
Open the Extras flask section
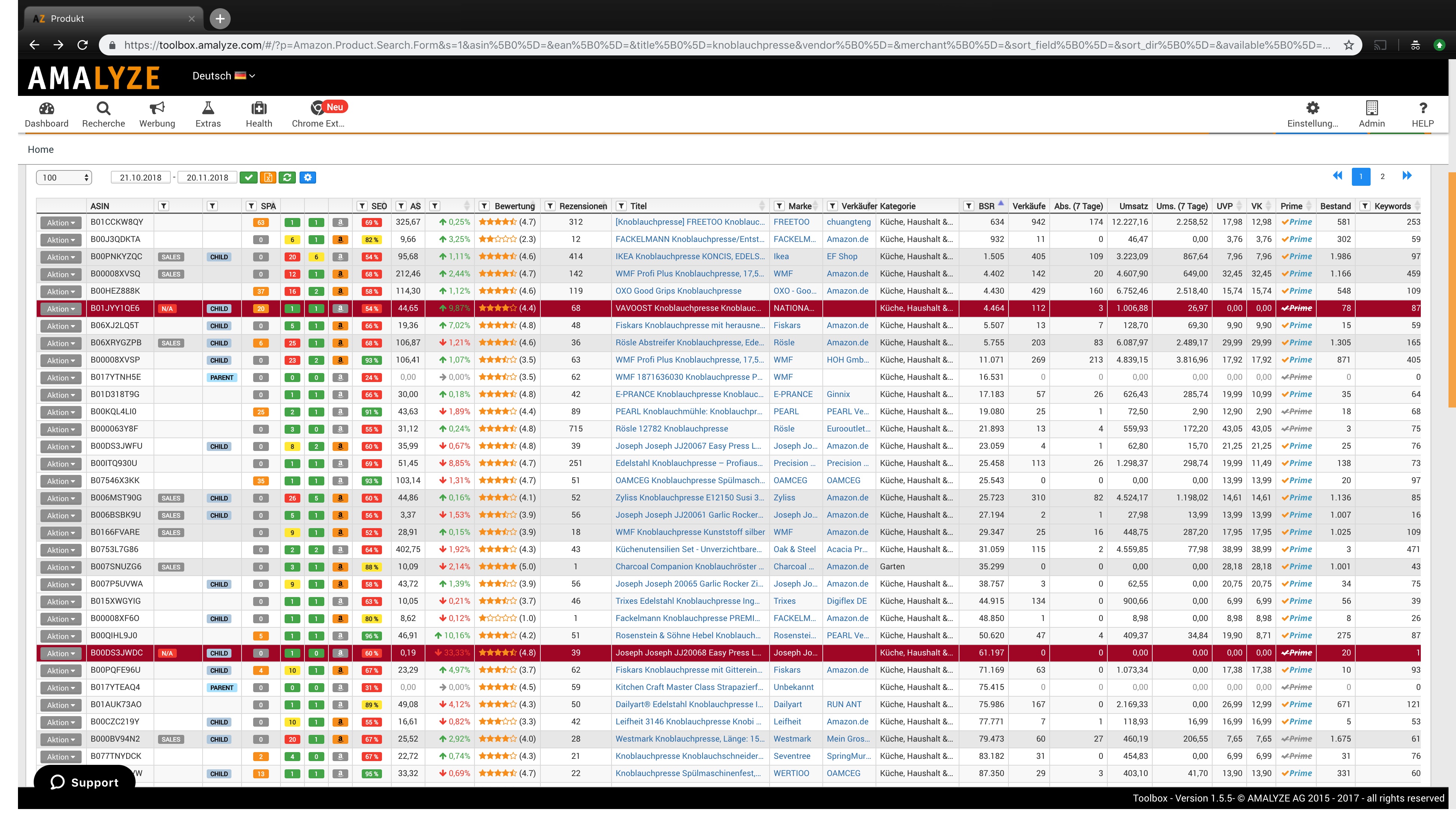[208, 114]
